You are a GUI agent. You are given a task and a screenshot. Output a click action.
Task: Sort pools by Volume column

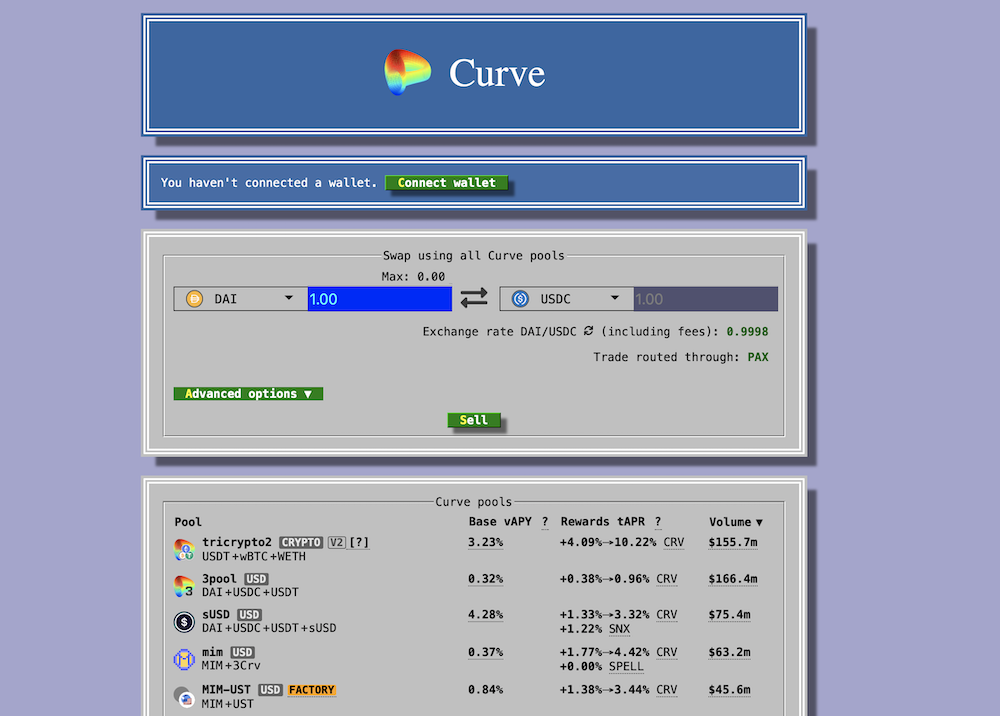click(736, 522)
